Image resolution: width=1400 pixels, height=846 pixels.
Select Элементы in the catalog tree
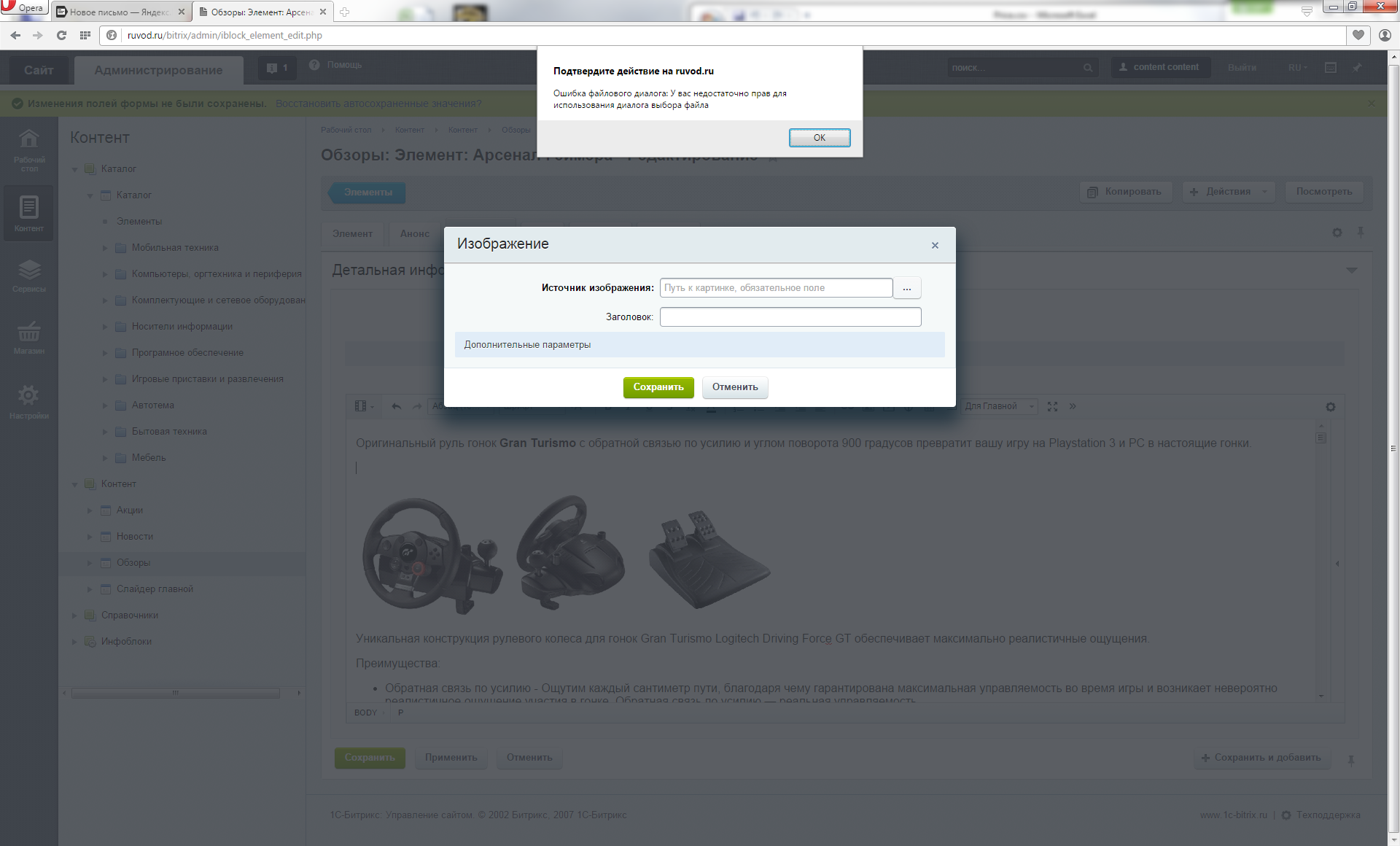tap(139, 222)
